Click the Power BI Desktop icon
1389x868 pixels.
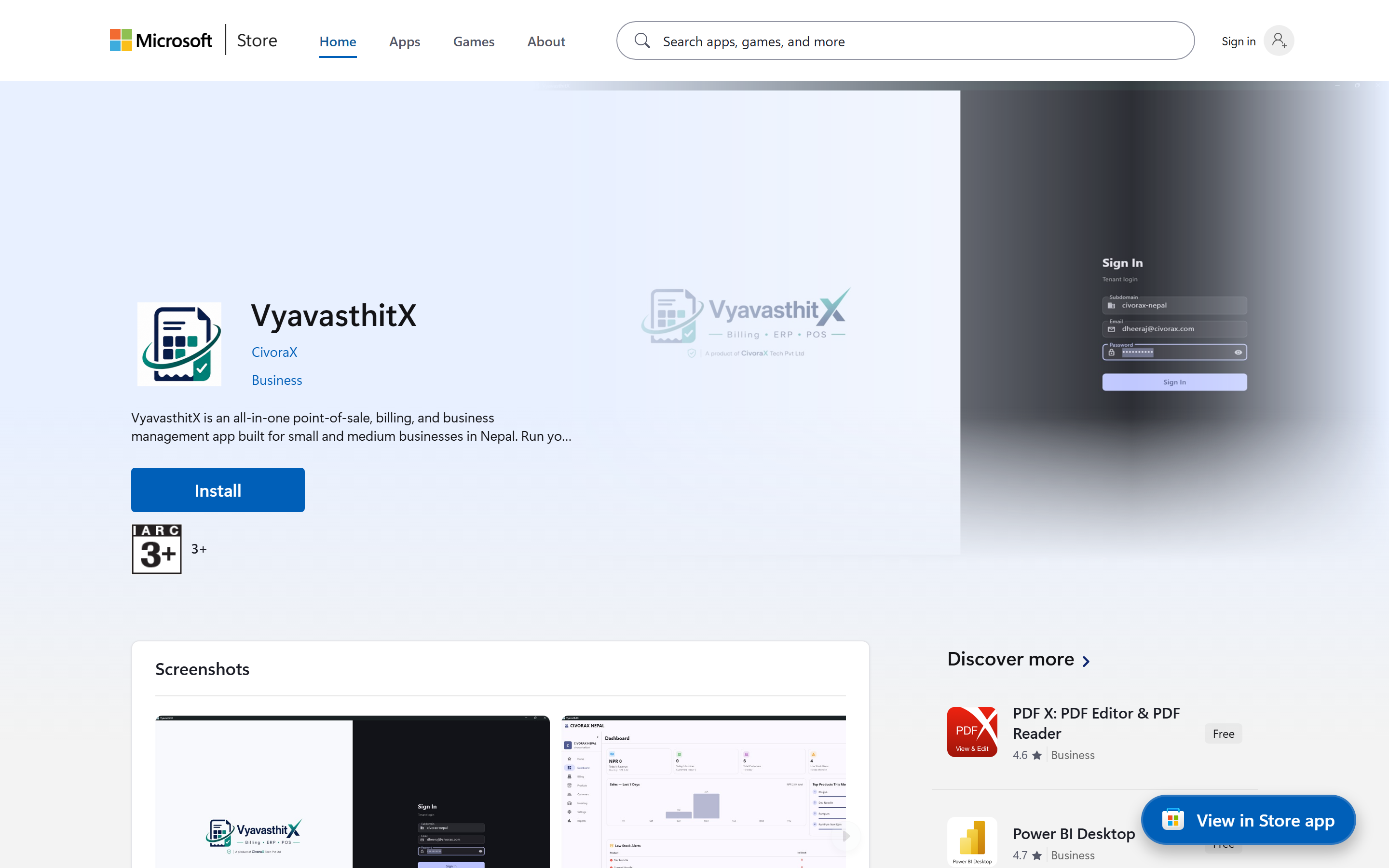point(972,841)
